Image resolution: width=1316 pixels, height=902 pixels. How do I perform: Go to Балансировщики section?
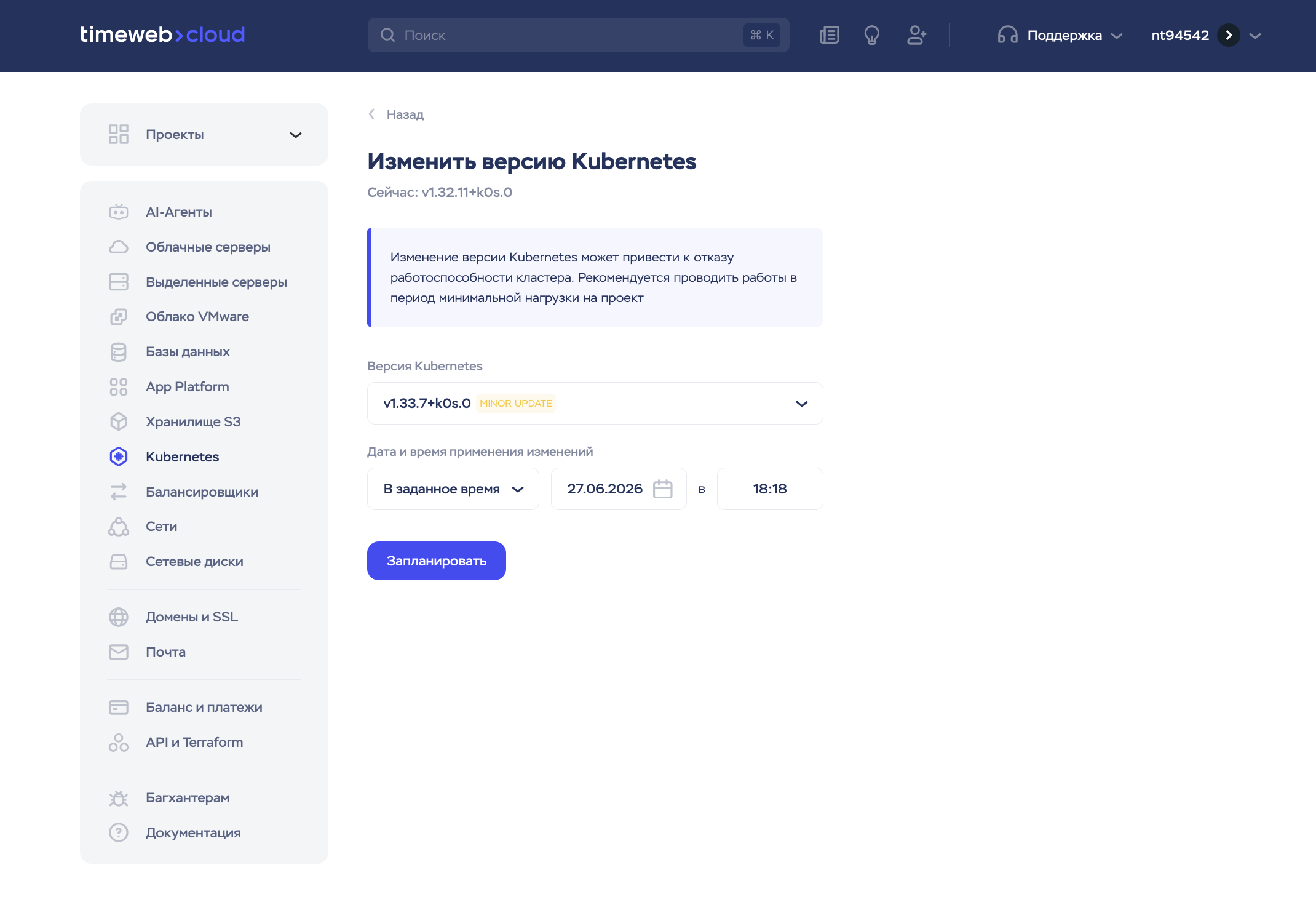tap(202, 492)
